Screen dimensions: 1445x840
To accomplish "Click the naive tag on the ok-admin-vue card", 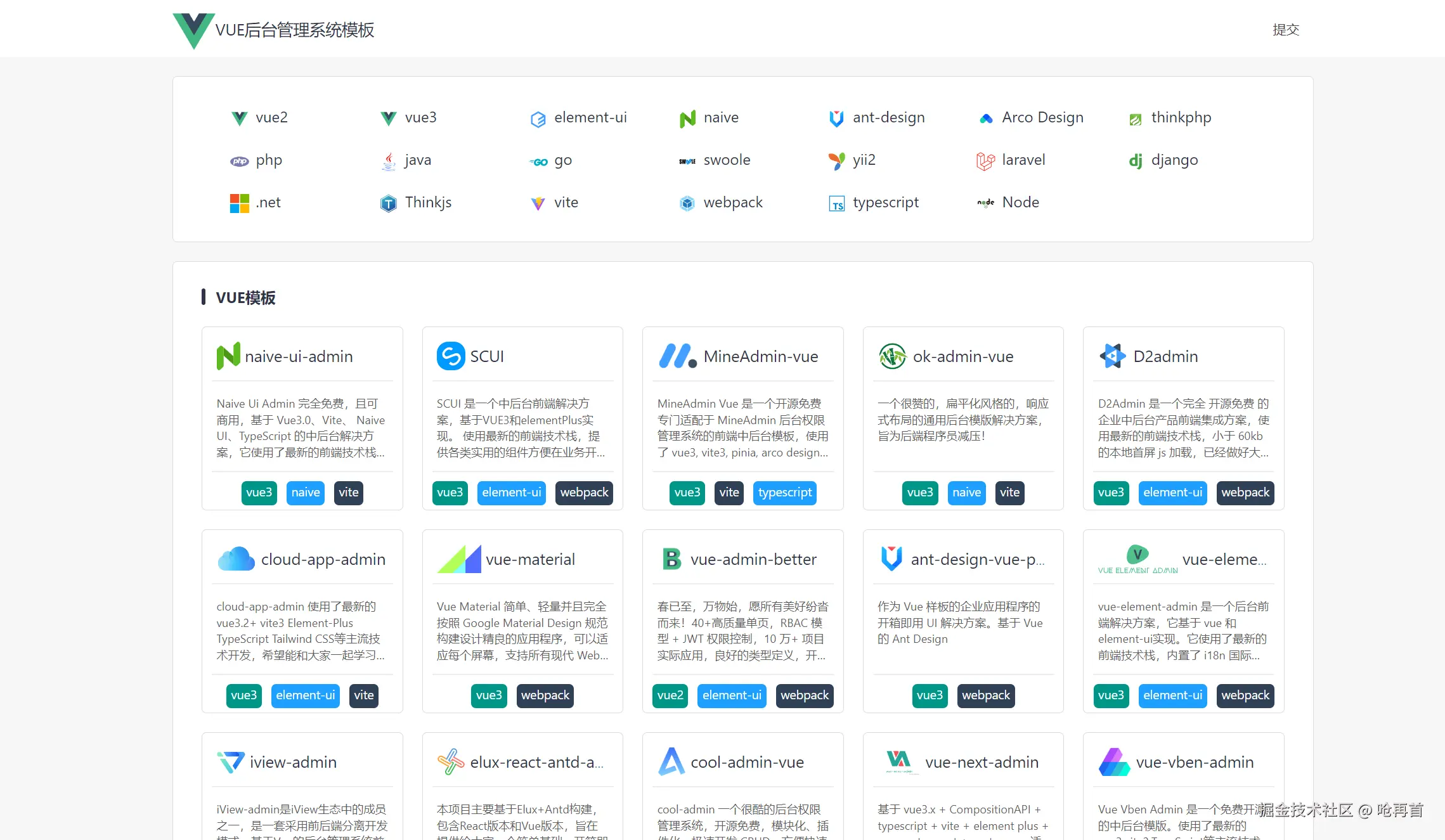I will click(x=966, y=493).
